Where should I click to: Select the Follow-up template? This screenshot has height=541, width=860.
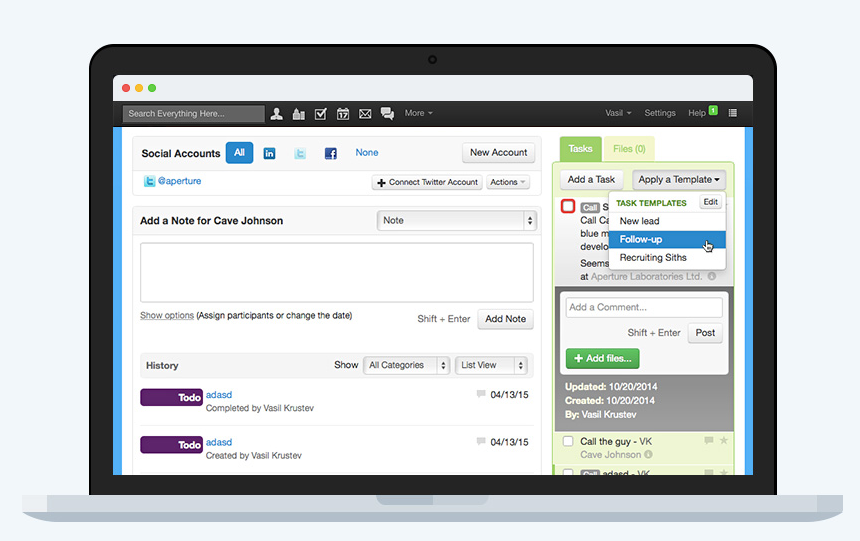[667, 239]
